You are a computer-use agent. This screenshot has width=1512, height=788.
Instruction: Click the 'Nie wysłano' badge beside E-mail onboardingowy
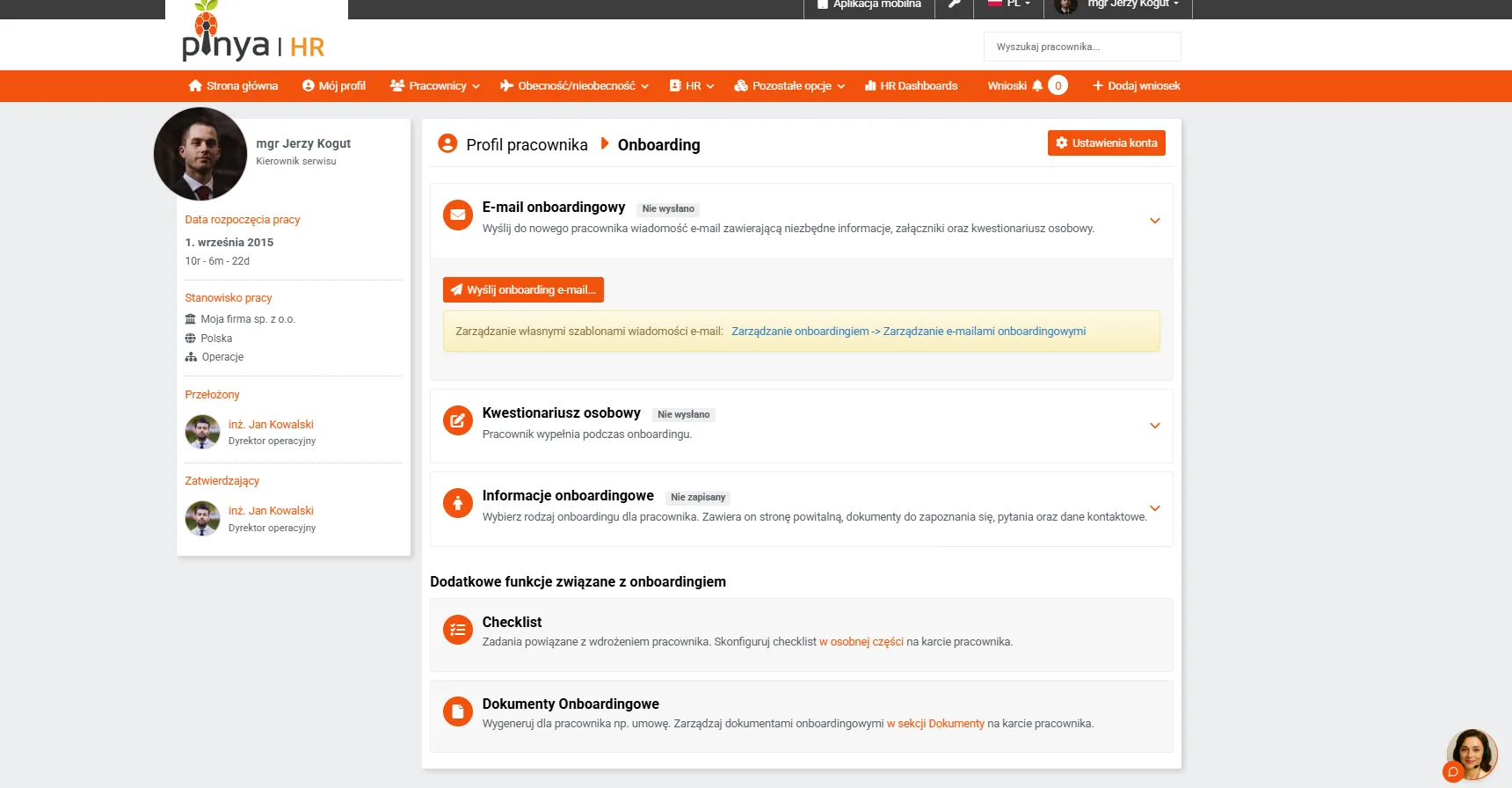point(668,208)
